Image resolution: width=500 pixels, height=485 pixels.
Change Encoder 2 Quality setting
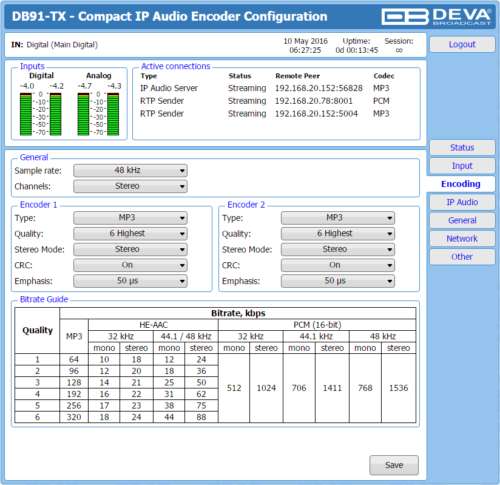coord(338,233)
